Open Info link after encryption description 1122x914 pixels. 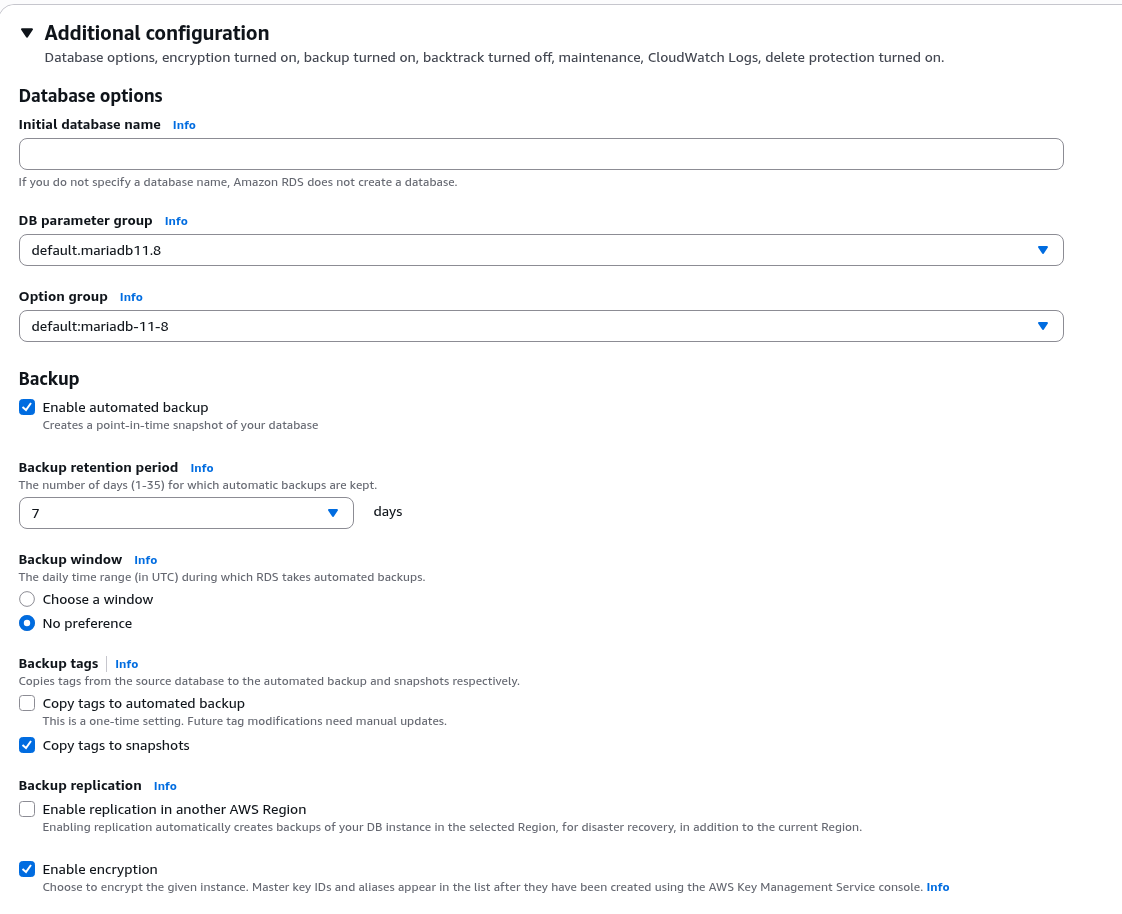click(937, 887)
